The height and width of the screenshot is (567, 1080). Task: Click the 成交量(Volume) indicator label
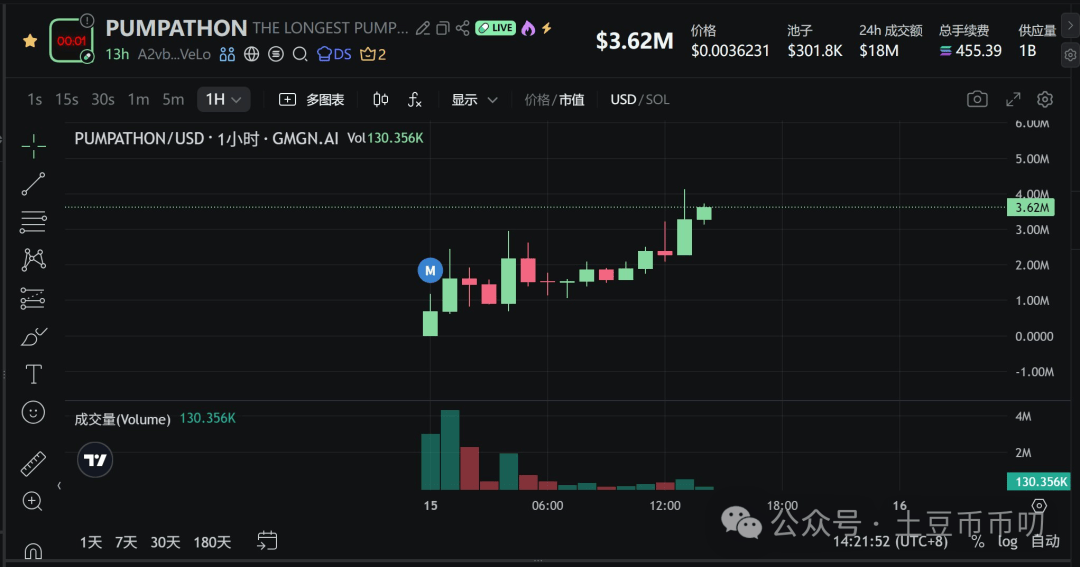(x=123, y=419)
